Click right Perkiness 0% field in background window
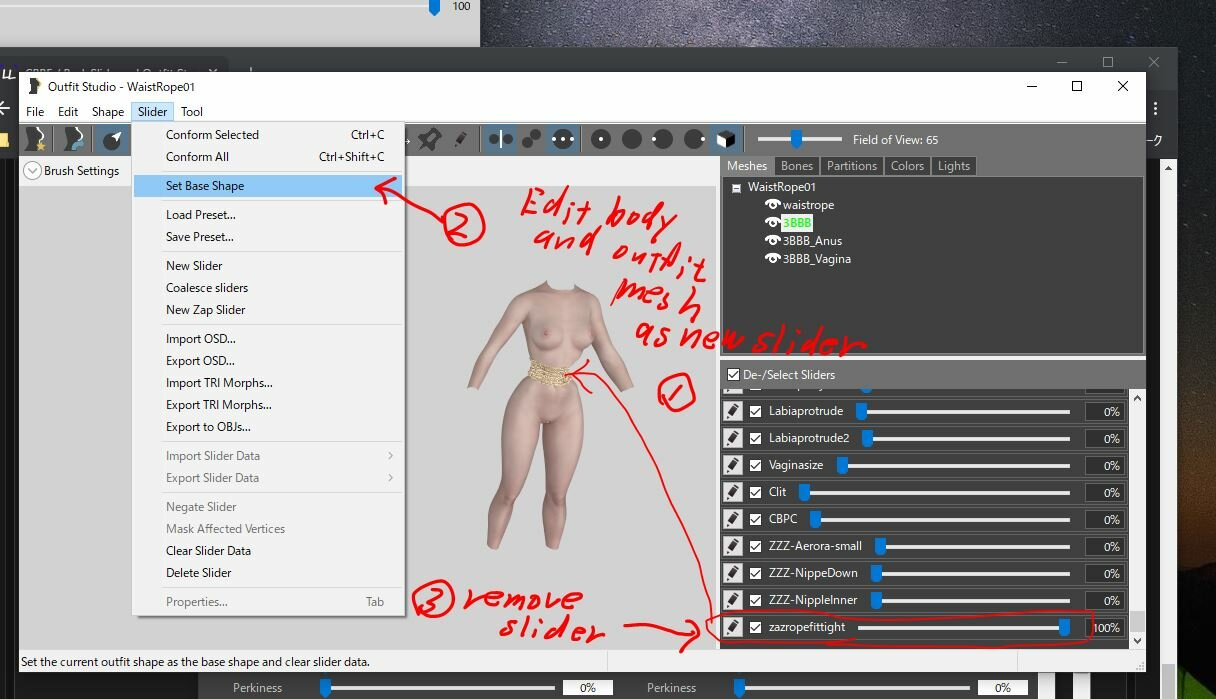 click(x=1002, y=688)
